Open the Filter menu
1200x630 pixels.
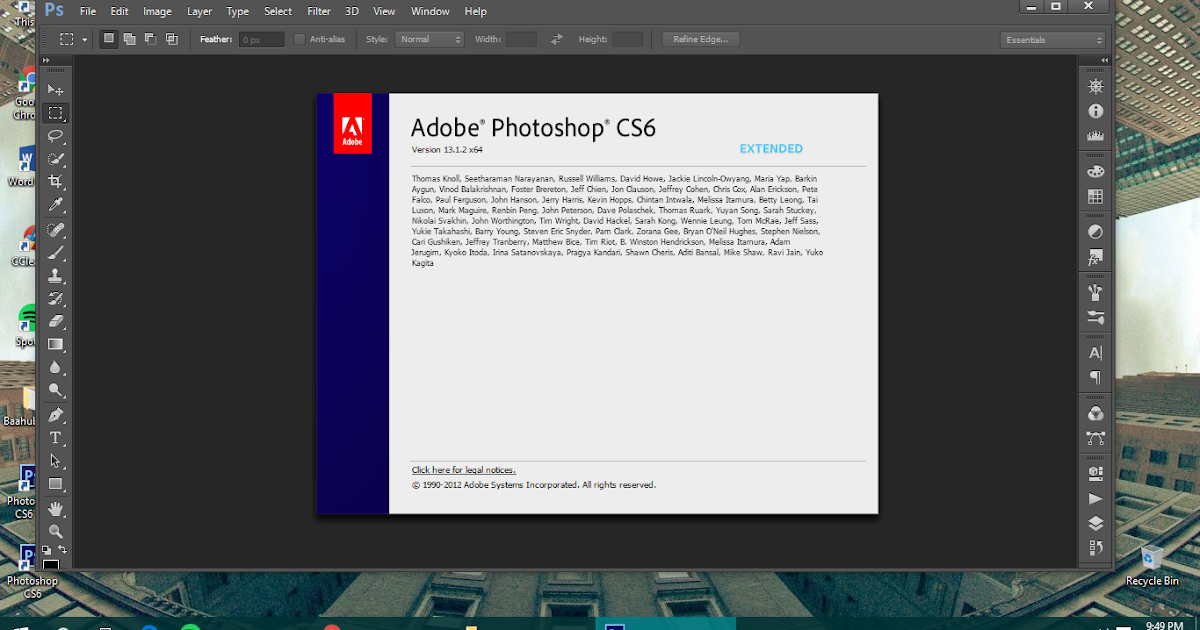319,11
